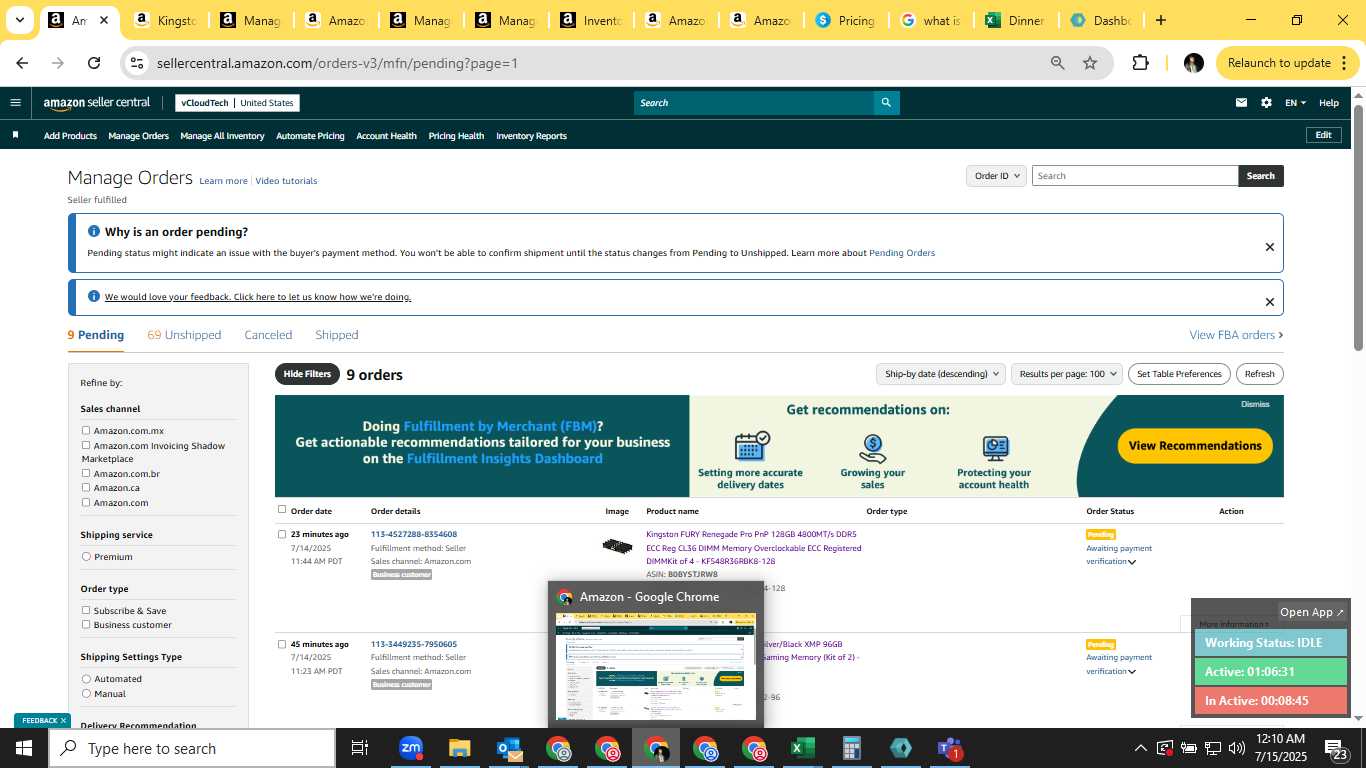Open the EN language dropdown
Image resolution: width=1366 pixels, height=768 pixels.
click(1295, 103)
